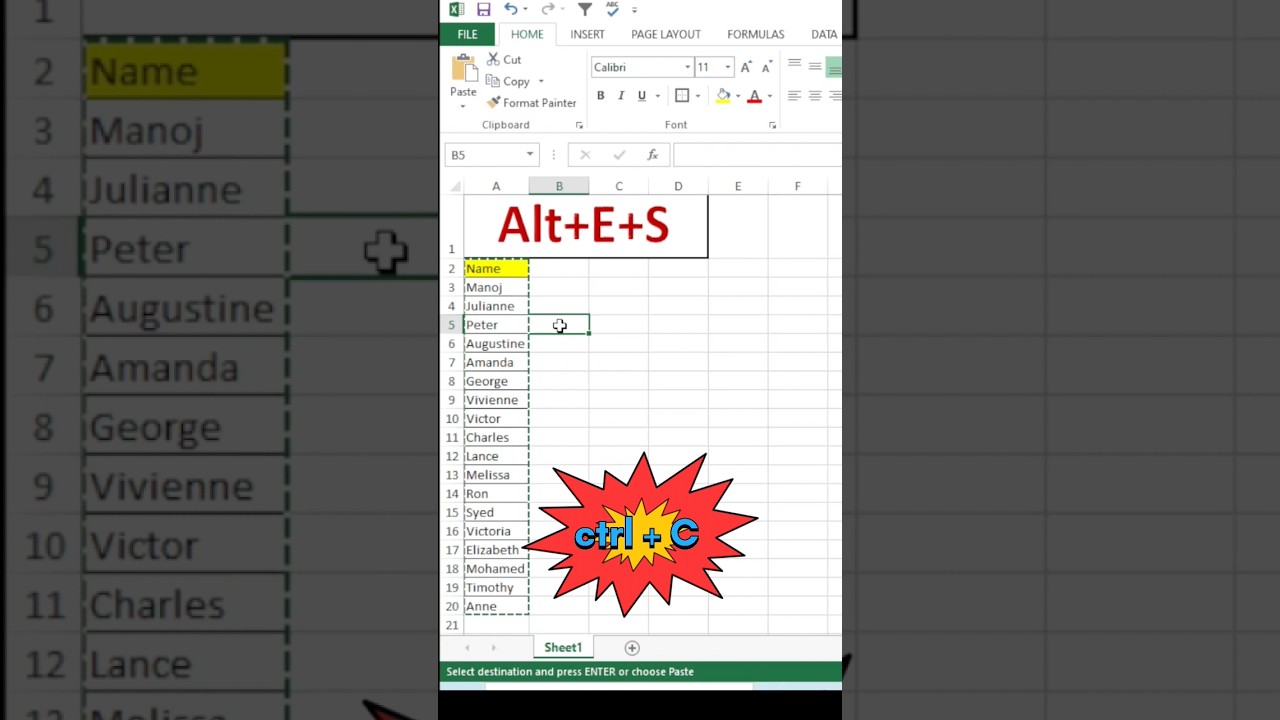Toggle underline formatting

tap(641, 96)
